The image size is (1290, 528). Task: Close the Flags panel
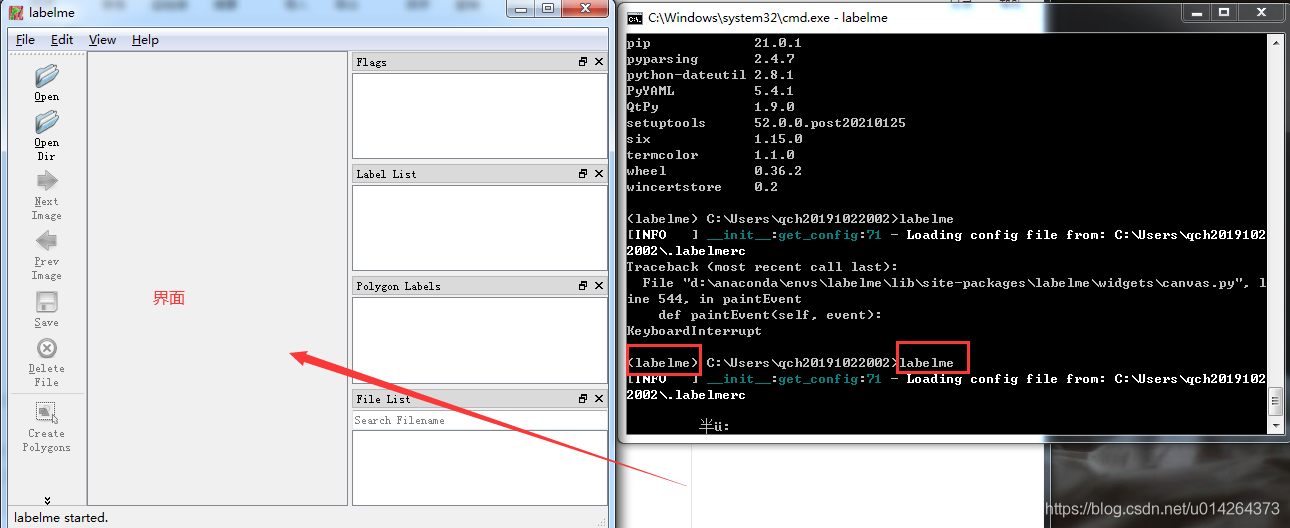[599, 62]
